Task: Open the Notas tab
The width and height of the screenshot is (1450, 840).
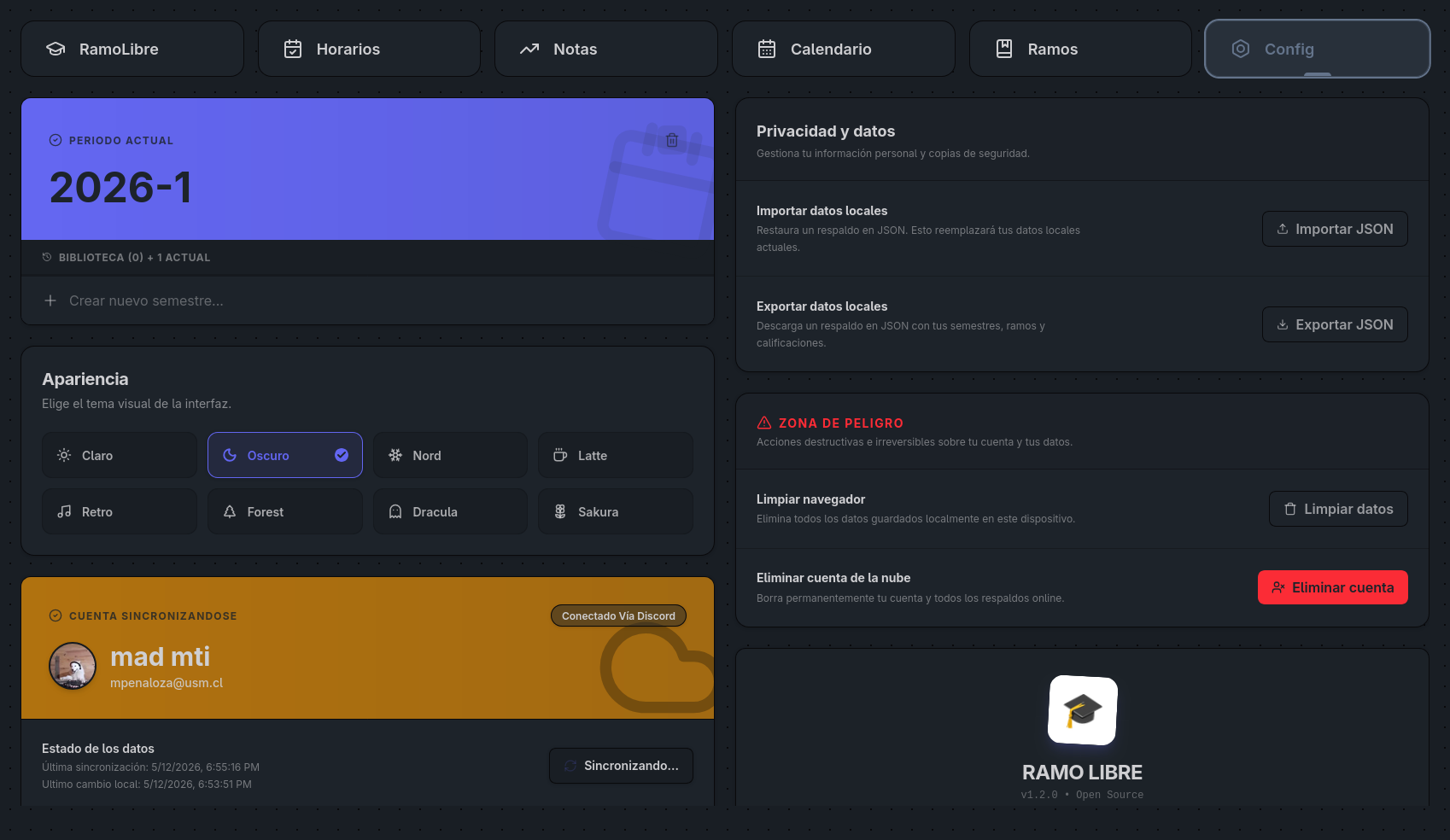Action: click(x=606, y=49)
